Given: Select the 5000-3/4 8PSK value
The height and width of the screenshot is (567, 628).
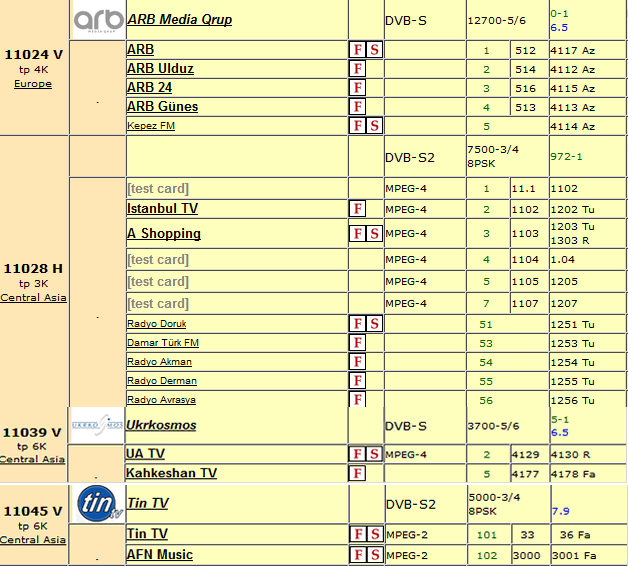Looking at the screenshot, I should pyautogui.click(x=495, y=504).
